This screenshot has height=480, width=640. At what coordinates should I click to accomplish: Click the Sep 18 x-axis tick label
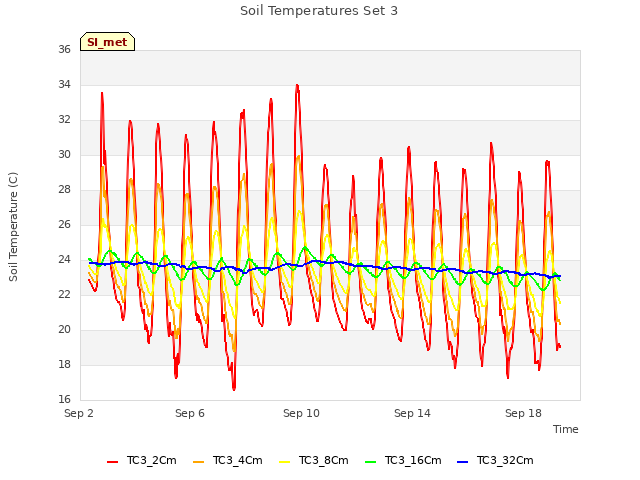[523, 413]
